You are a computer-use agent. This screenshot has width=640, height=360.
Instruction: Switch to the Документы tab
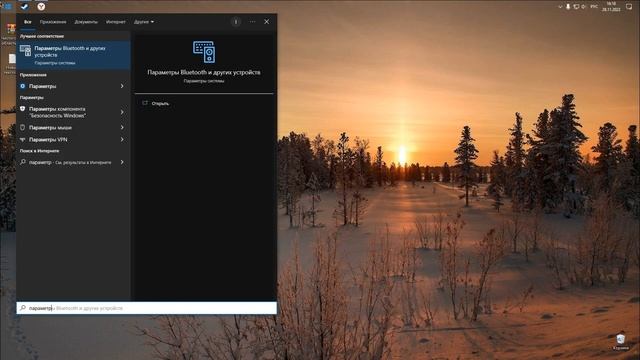(x=86, y=22)
